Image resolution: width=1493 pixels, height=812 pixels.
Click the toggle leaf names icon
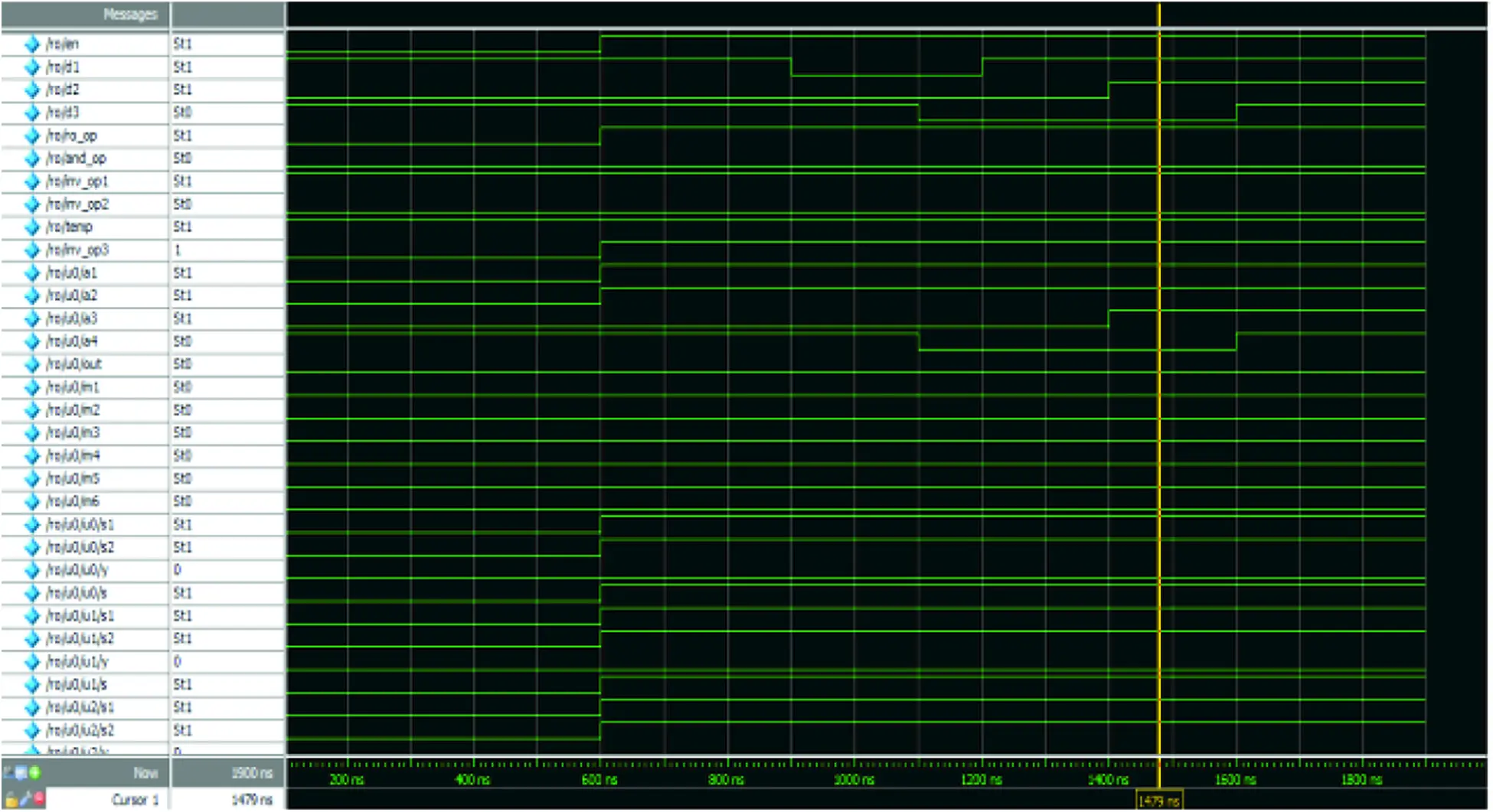(x=8, y=773)
